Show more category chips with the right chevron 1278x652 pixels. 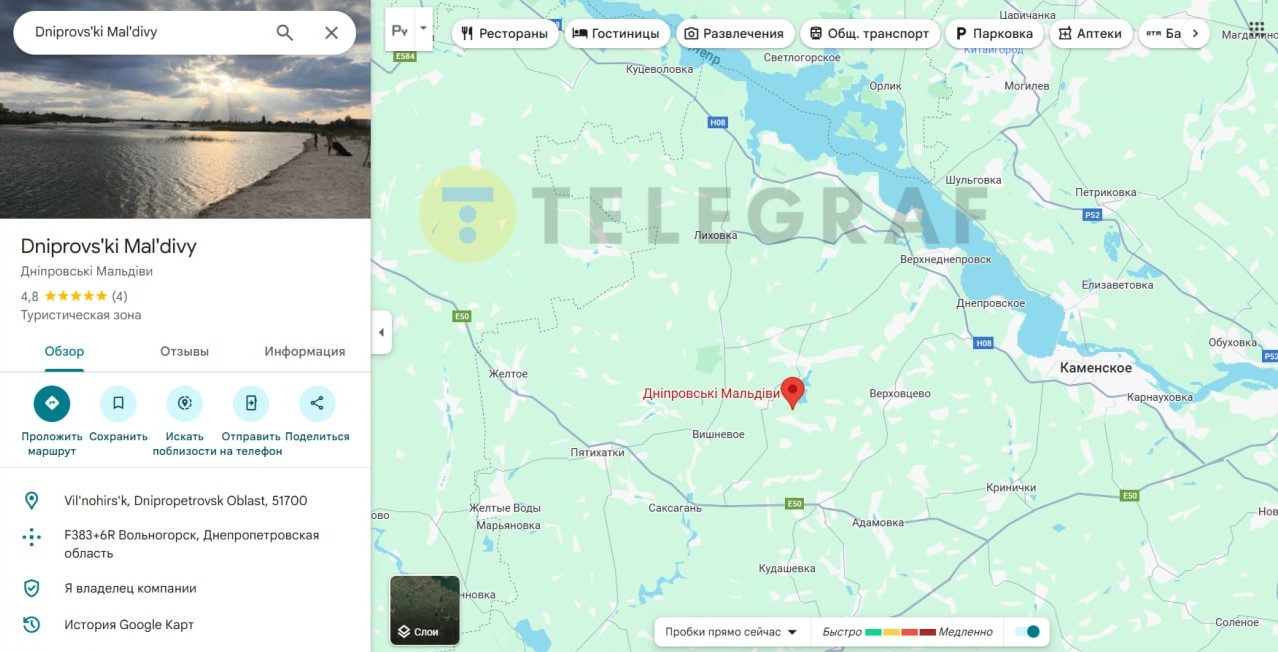(x=1194, y=33)
